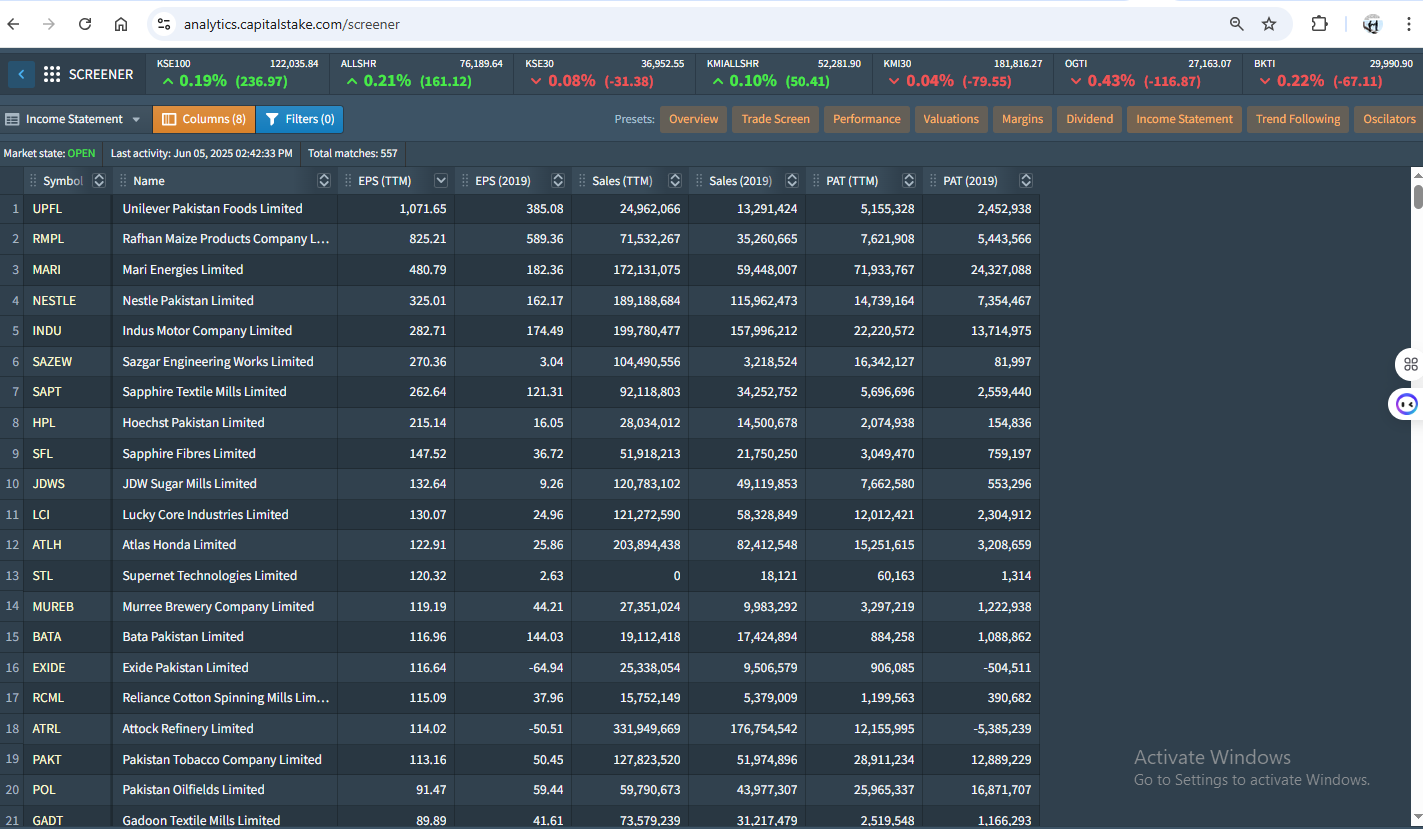Click Lucky Core Industries Limited name
This screenshot has width=1423, height=829.
(205, 514)
